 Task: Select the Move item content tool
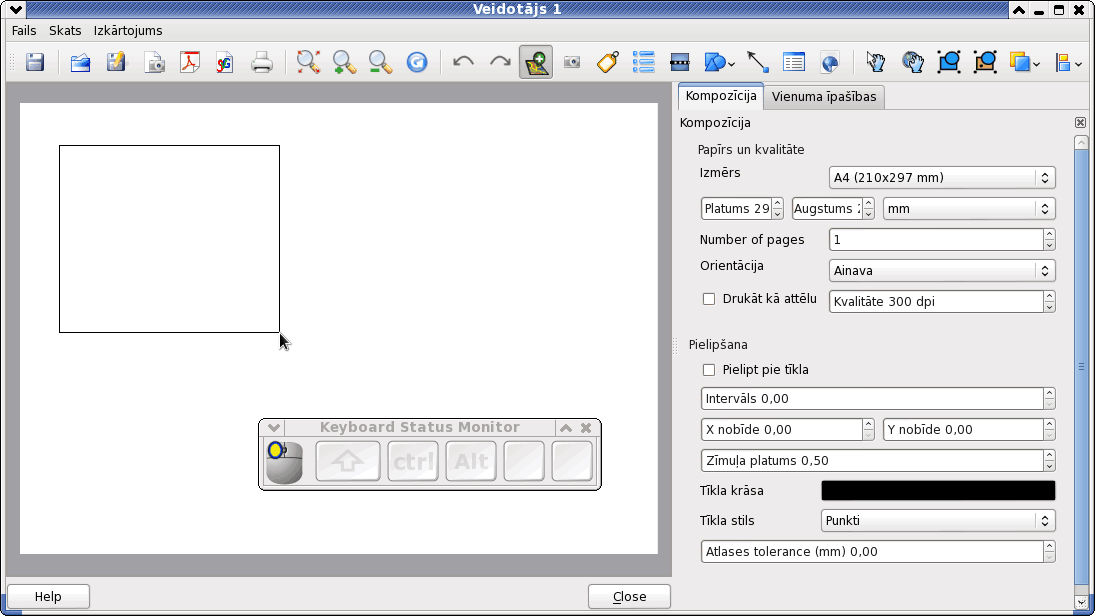[912, 62]
